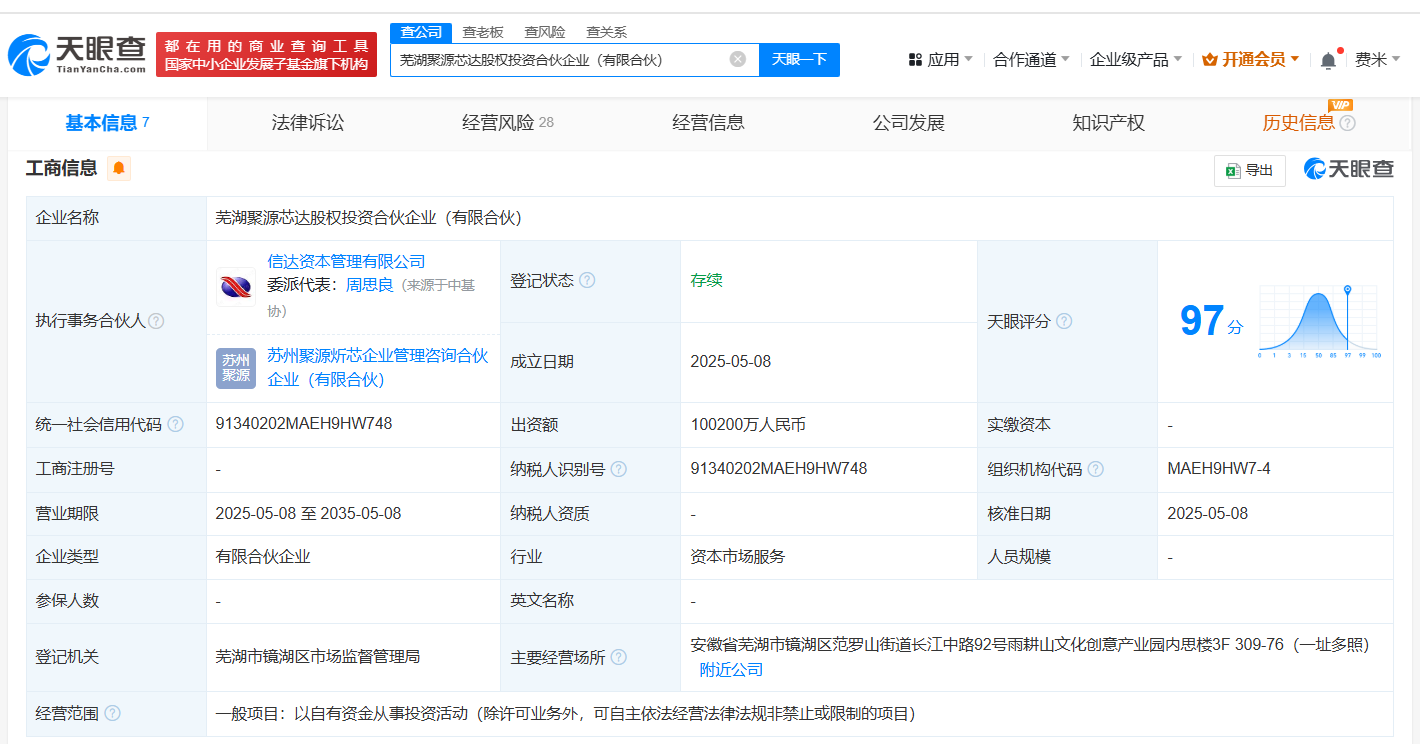Switch to the 经营风险 tab
1420x744 pixels.
click(507, 123)
